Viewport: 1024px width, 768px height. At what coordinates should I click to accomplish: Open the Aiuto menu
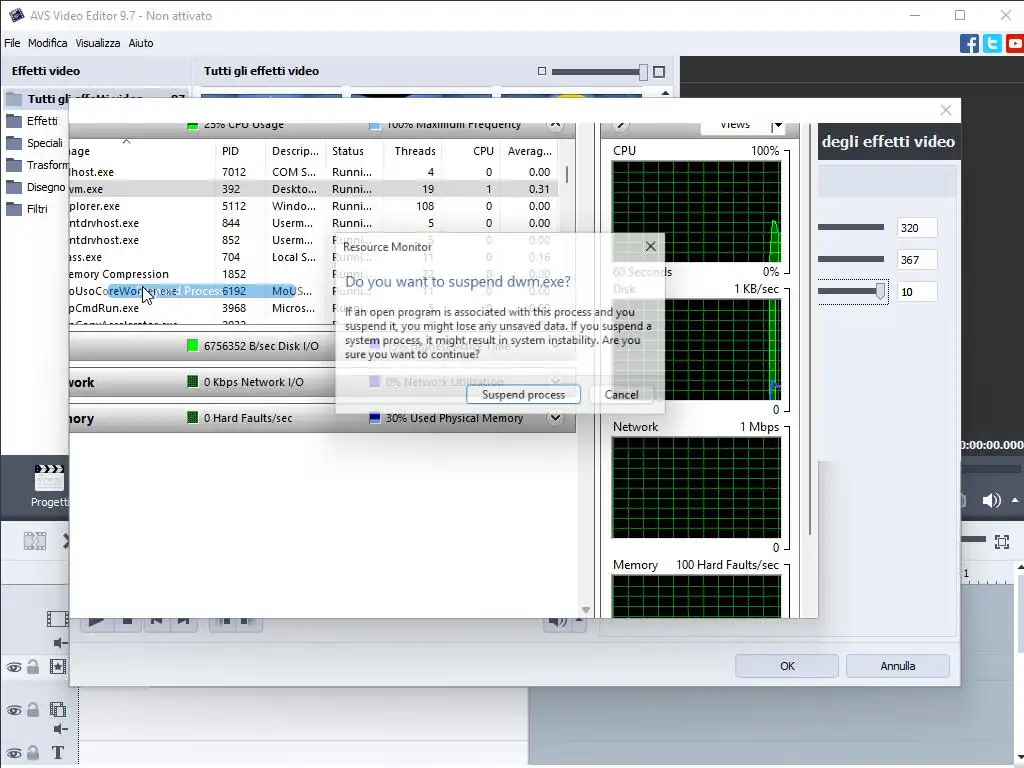[x=140, y=43]
